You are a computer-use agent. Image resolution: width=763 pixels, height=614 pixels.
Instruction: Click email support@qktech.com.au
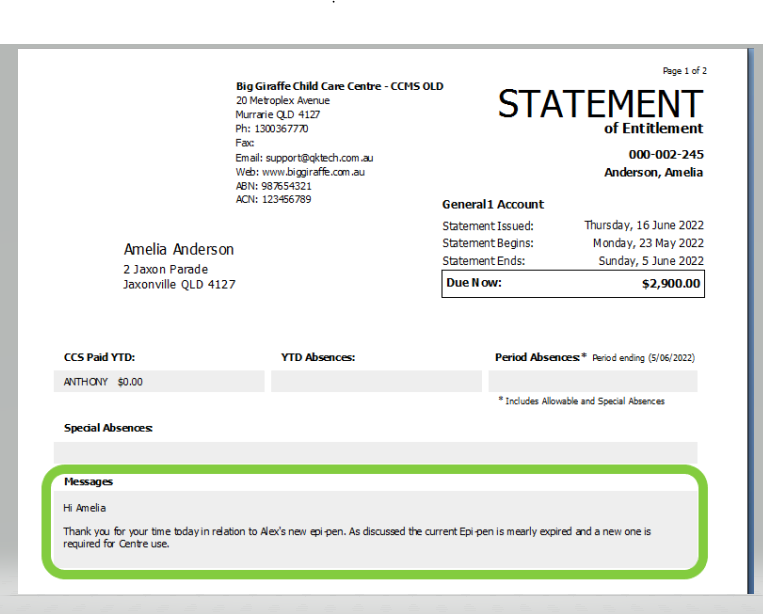pos(319,158)
